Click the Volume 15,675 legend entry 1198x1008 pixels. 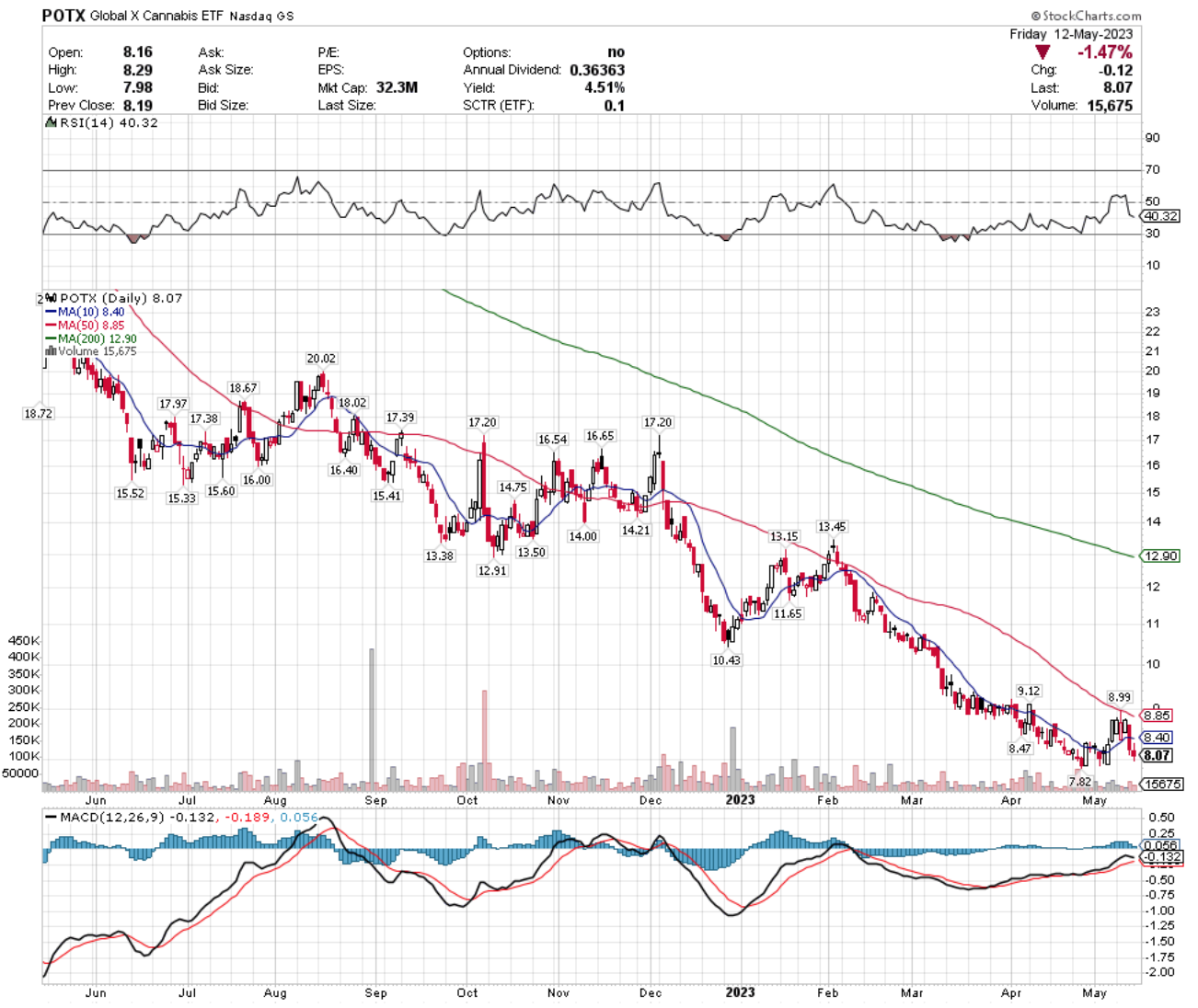tap(91, 351)
